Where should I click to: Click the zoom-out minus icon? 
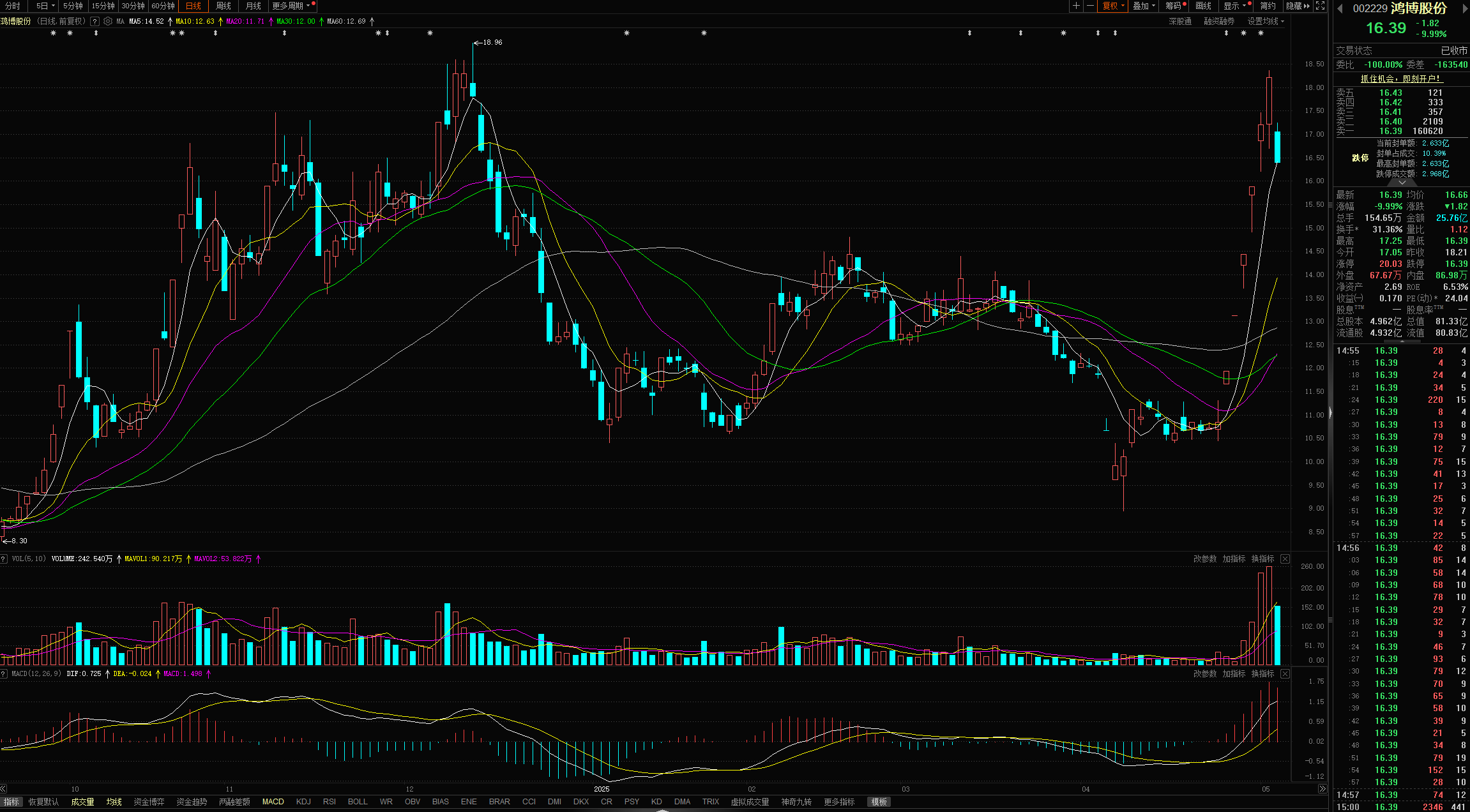(x=1090, y=6)
